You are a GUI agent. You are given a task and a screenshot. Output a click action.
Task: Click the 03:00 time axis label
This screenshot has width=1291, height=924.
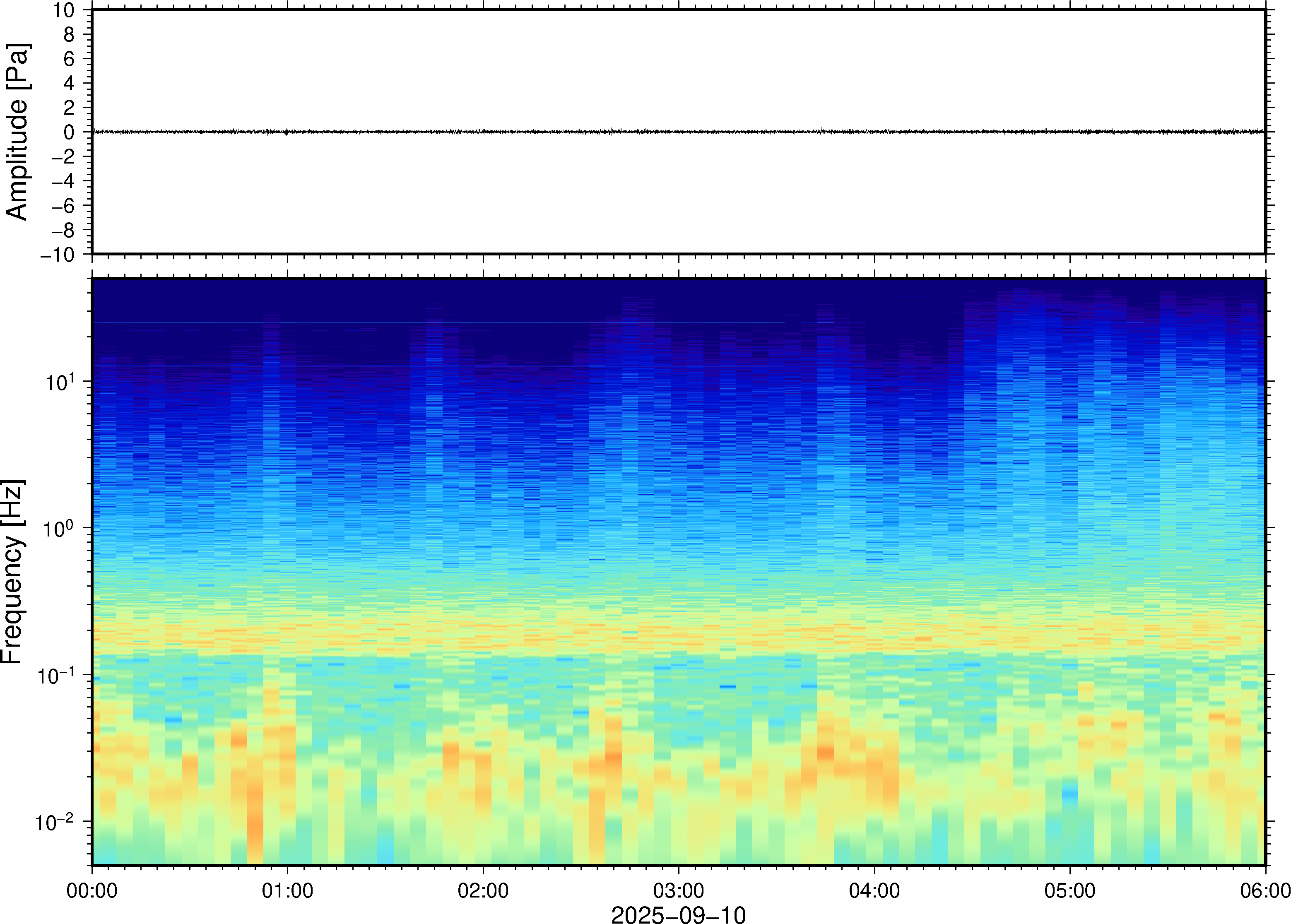click(x=679, y=891)
